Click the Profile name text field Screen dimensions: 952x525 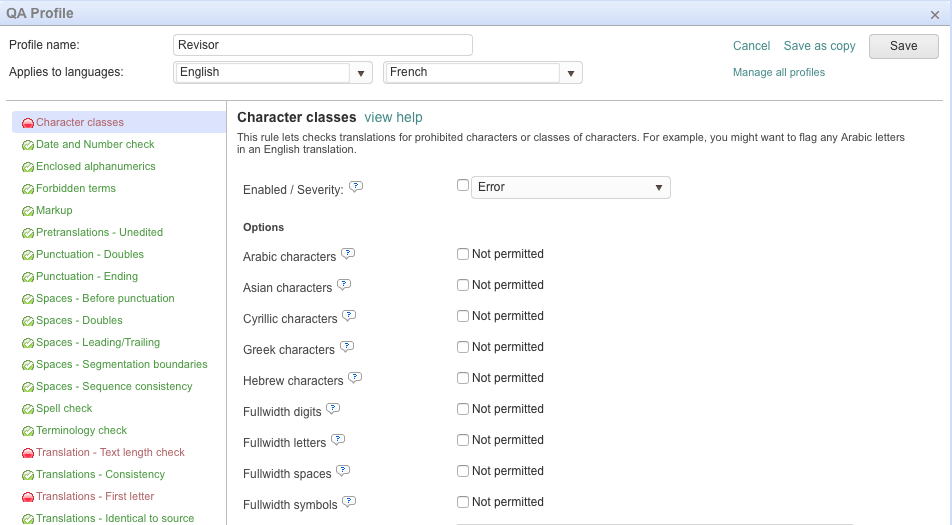pos(322,45)
